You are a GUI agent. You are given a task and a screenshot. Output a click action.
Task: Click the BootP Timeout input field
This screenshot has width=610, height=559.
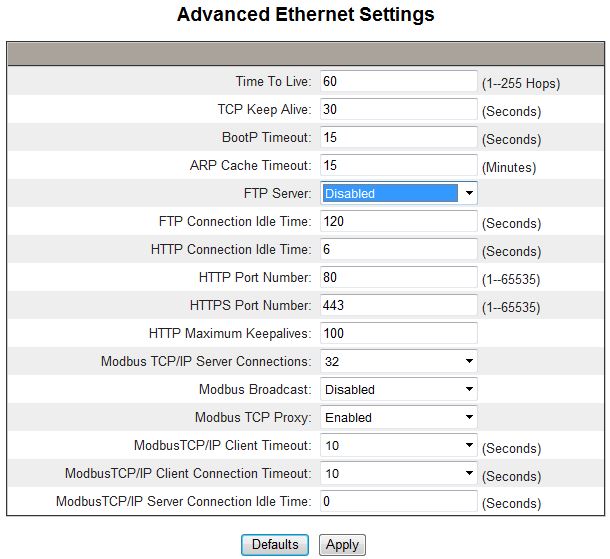click(398, 137)
